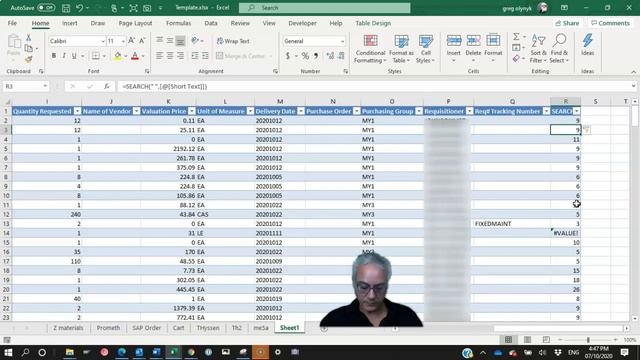Click the AutoSum sigma icon
The width and height of the screenshot is (640, 360).
coord(516,37)
